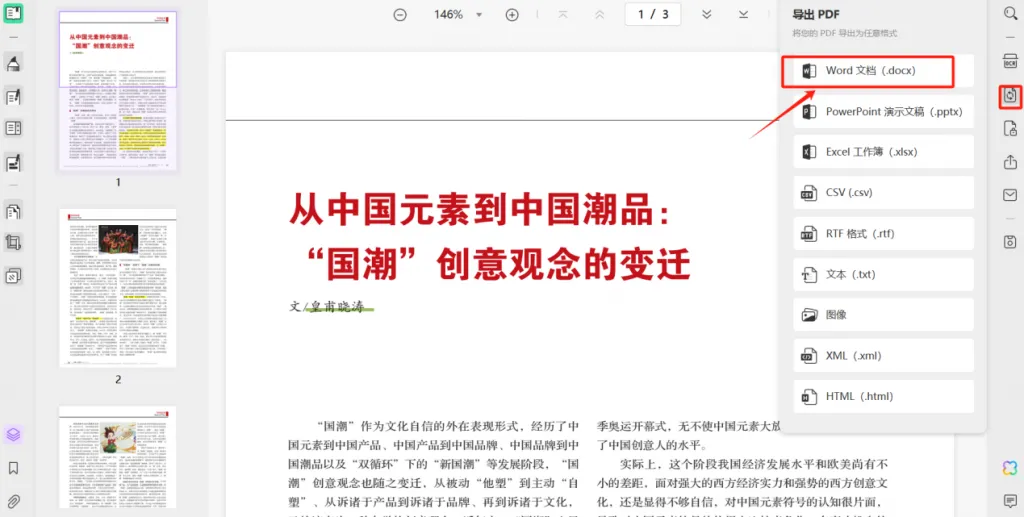Export as Word 文档 (.docx)
This screenshot has width=1024, height=517.
[883, 71]
